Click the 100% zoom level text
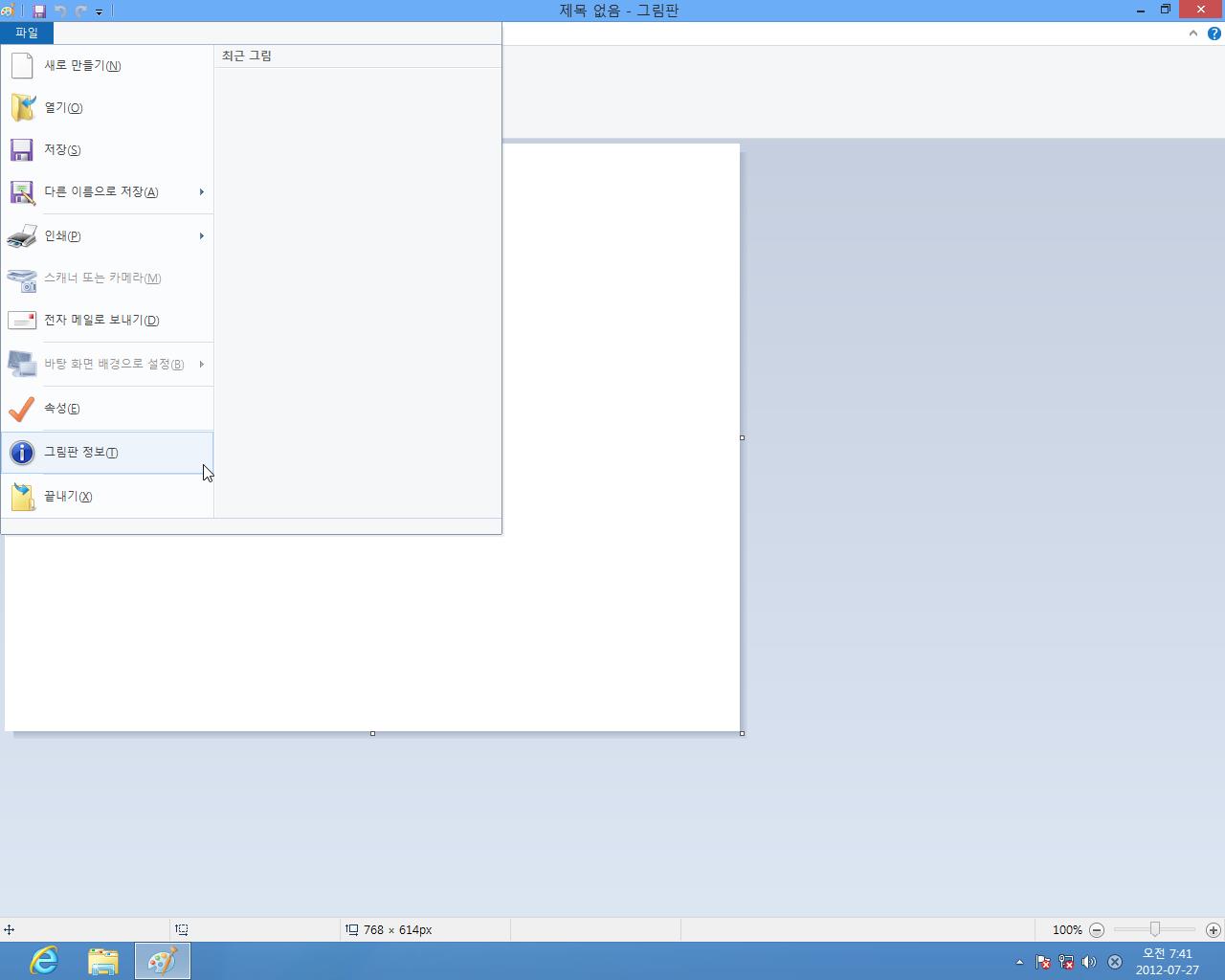1225x980 pixels. (x=1067, y=929)
